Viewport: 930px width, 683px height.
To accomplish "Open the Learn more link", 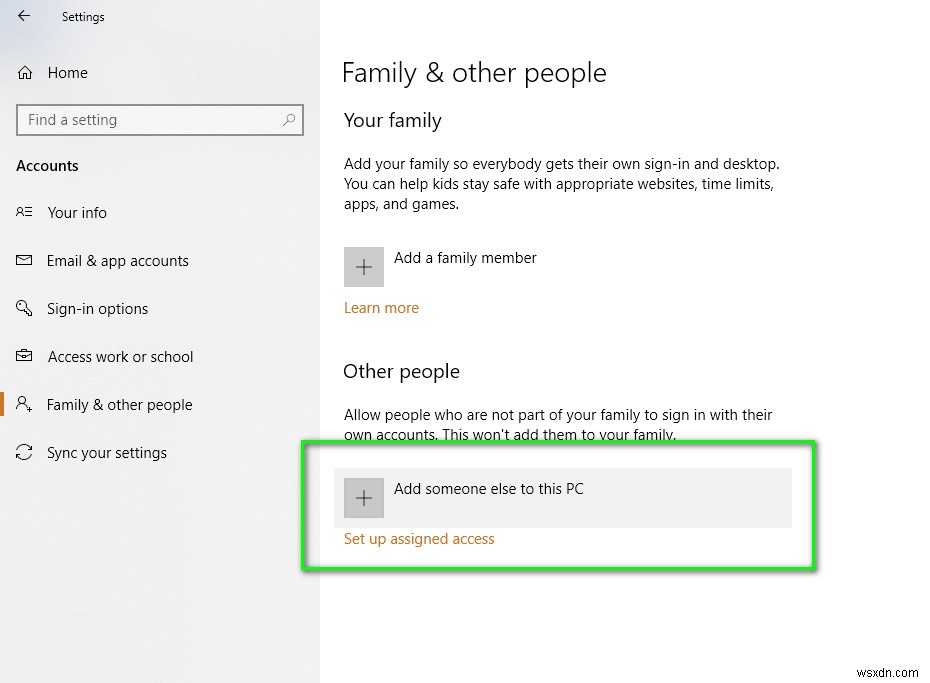I will click(x=381, y=307).
